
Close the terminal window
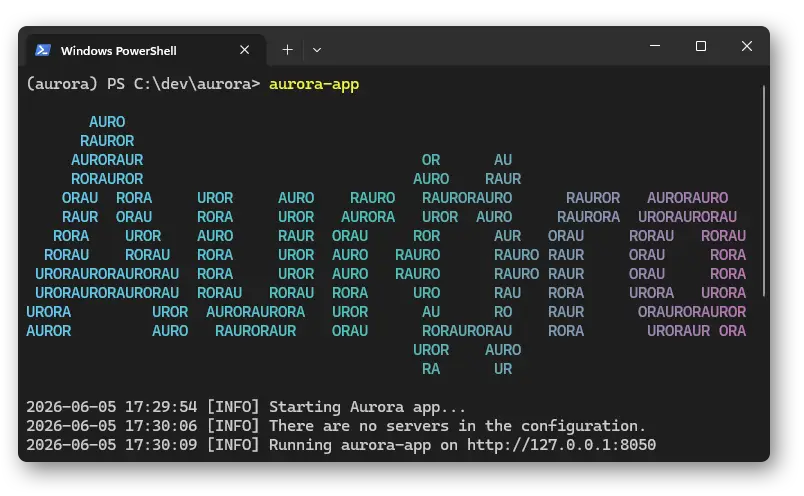tap(747, 46)
